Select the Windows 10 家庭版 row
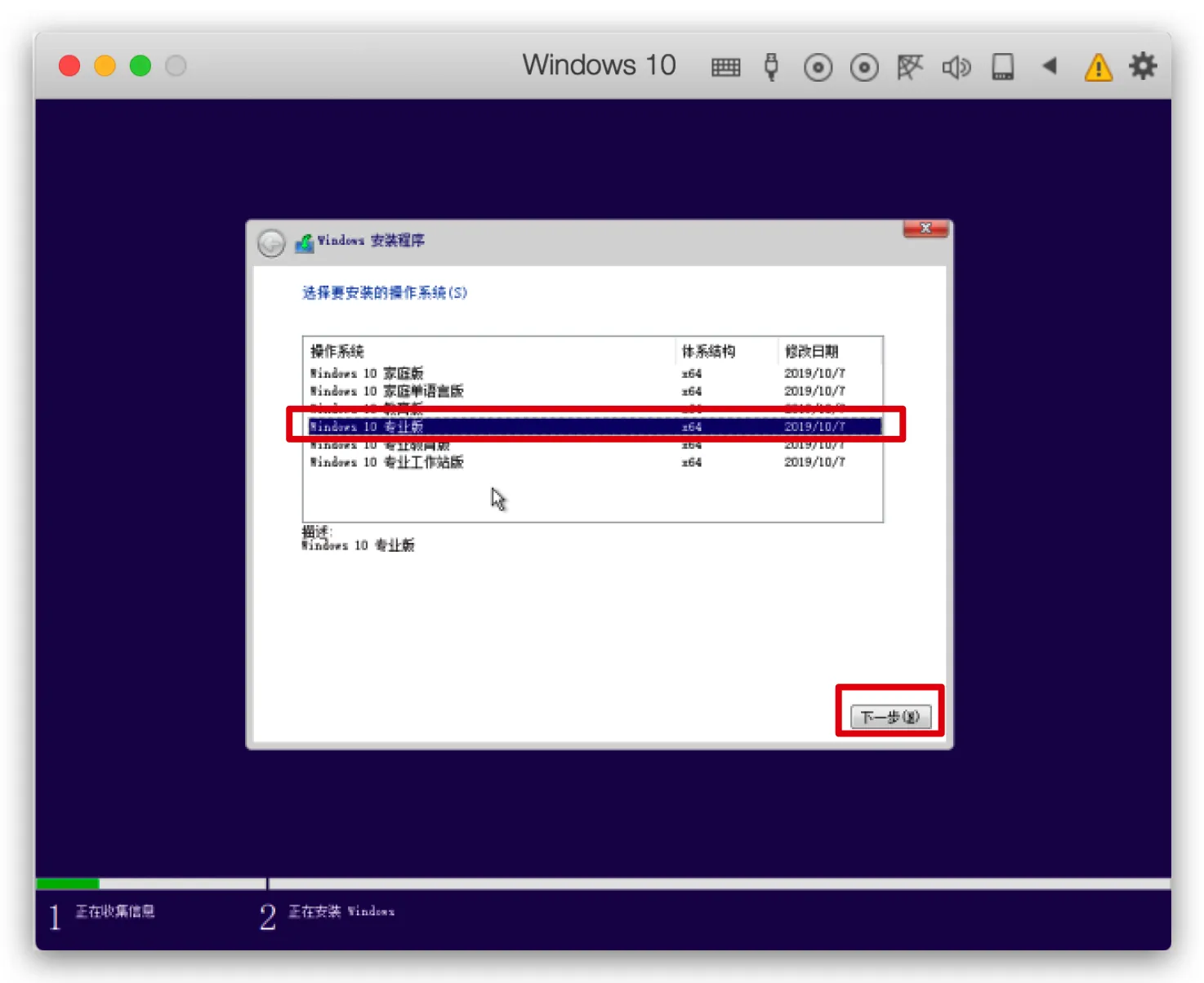Image resolution: width=1204 pixels, height=983 pixels. [x=592, y=373]
